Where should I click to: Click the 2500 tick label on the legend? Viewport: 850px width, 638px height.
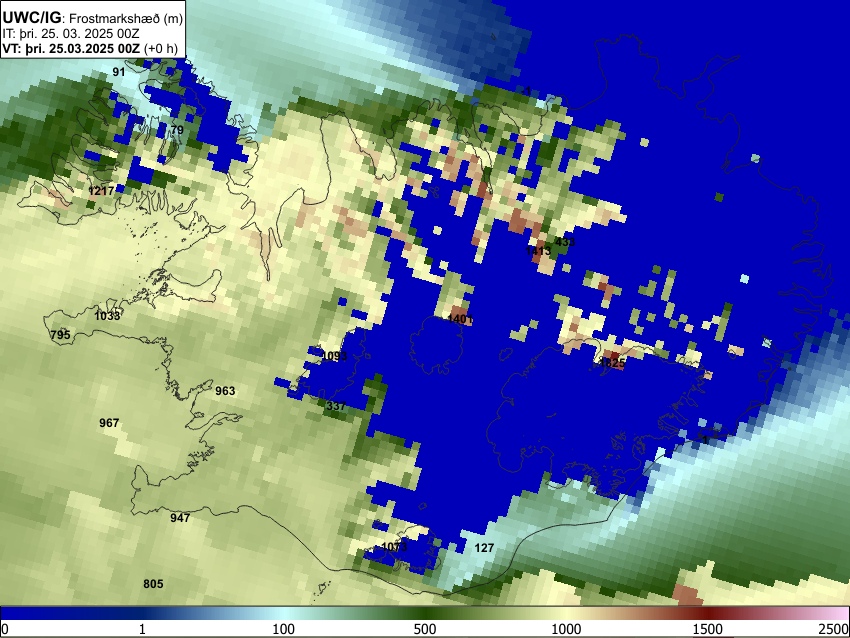point(834,629)
